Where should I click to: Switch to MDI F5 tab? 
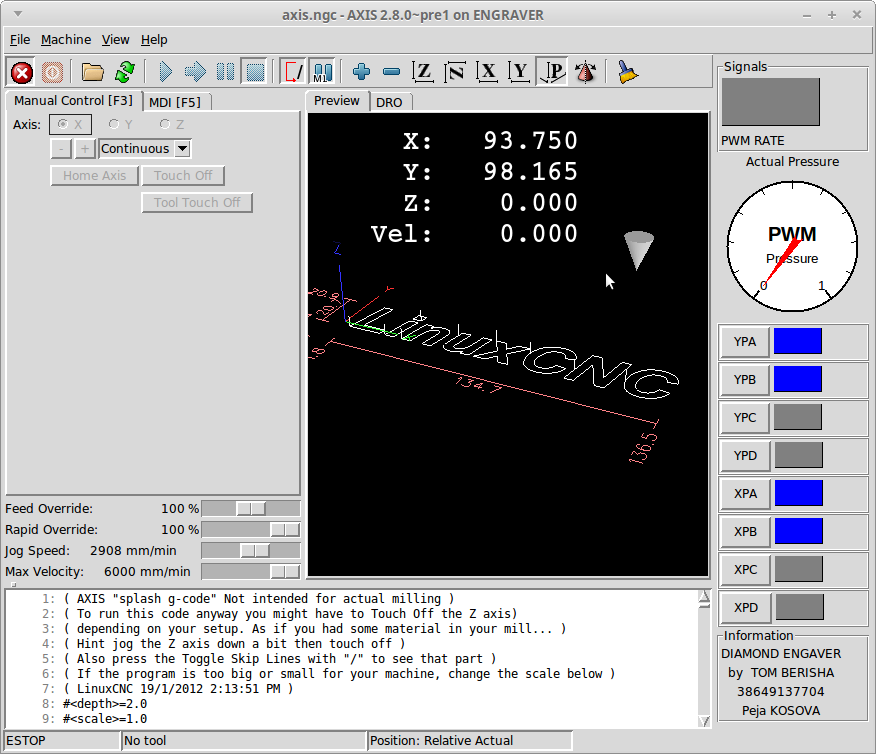[x=175, y=102]
